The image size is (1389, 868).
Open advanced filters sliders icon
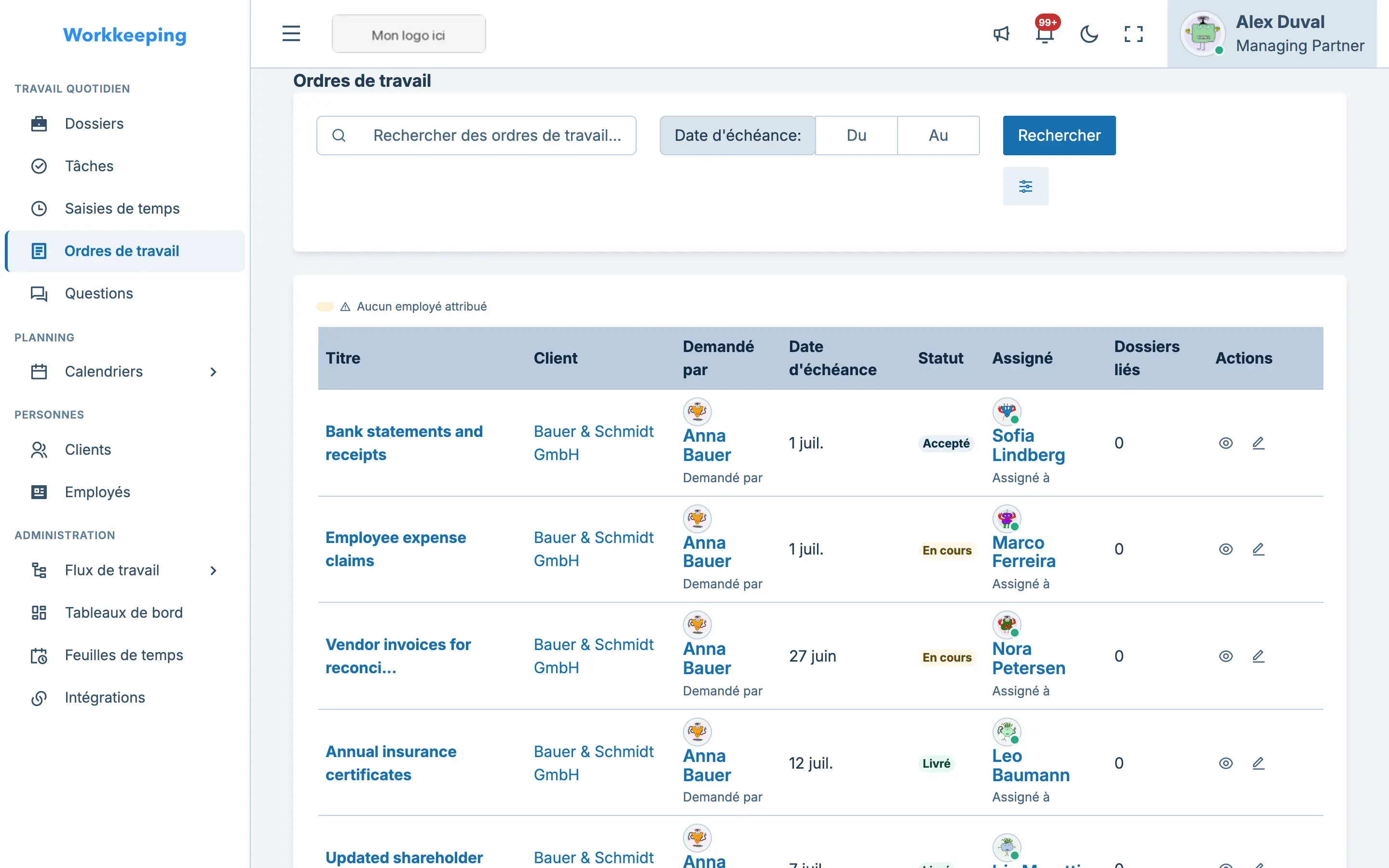[1025, 186]
